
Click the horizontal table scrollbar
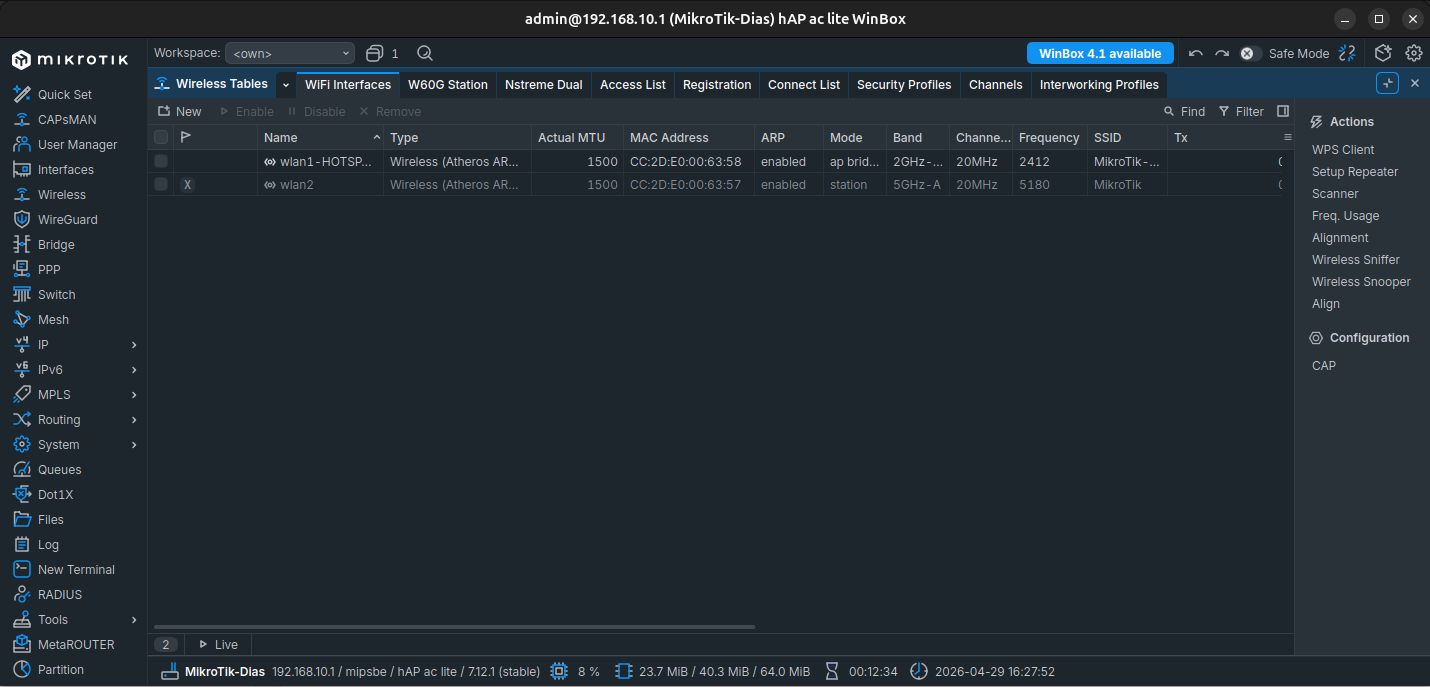[x=454, y=627]
